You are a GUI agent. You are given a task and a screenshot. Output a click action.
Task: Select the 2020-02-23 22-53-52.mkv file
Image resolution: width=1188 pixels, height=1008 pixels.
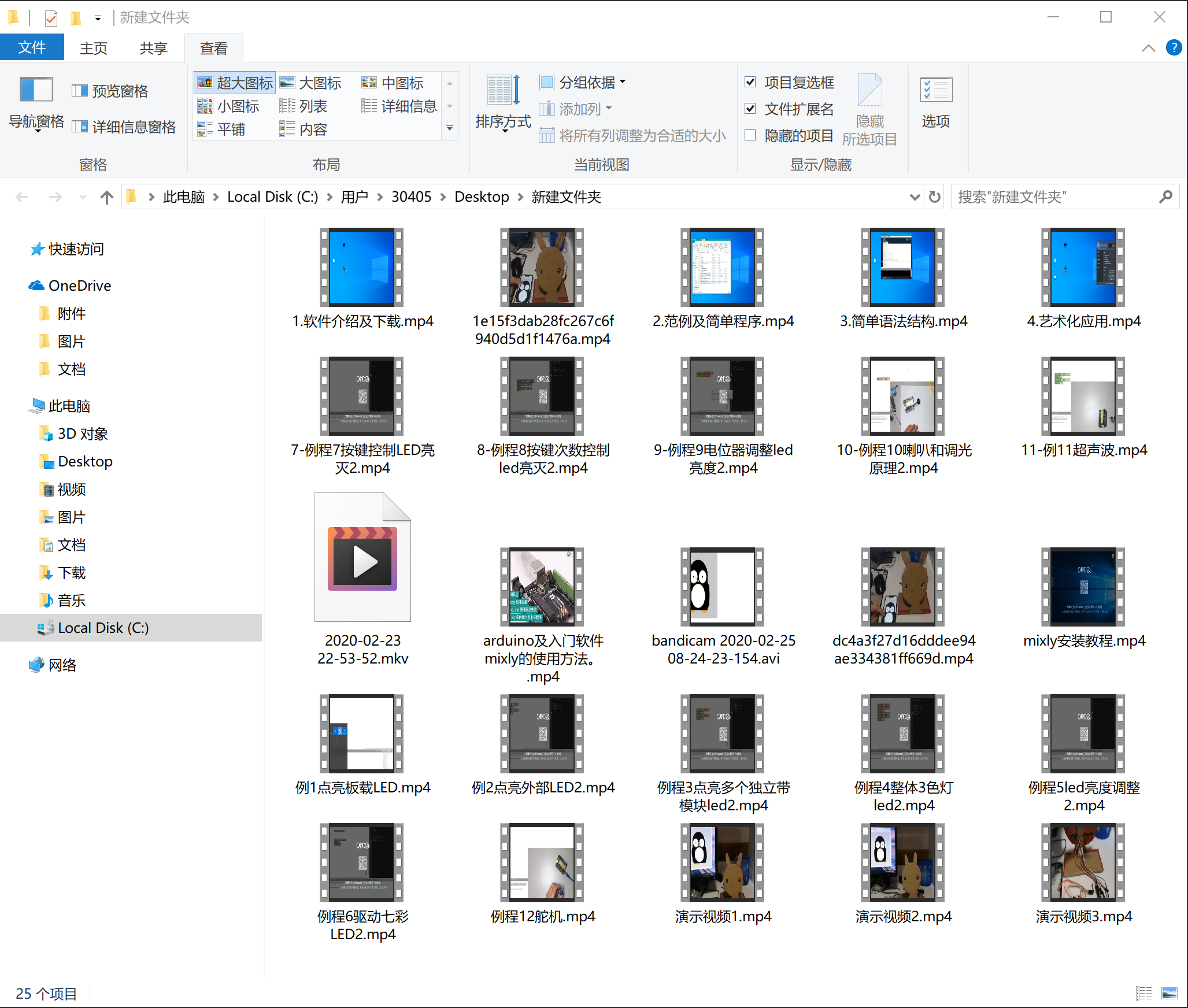tap(363, 580)
